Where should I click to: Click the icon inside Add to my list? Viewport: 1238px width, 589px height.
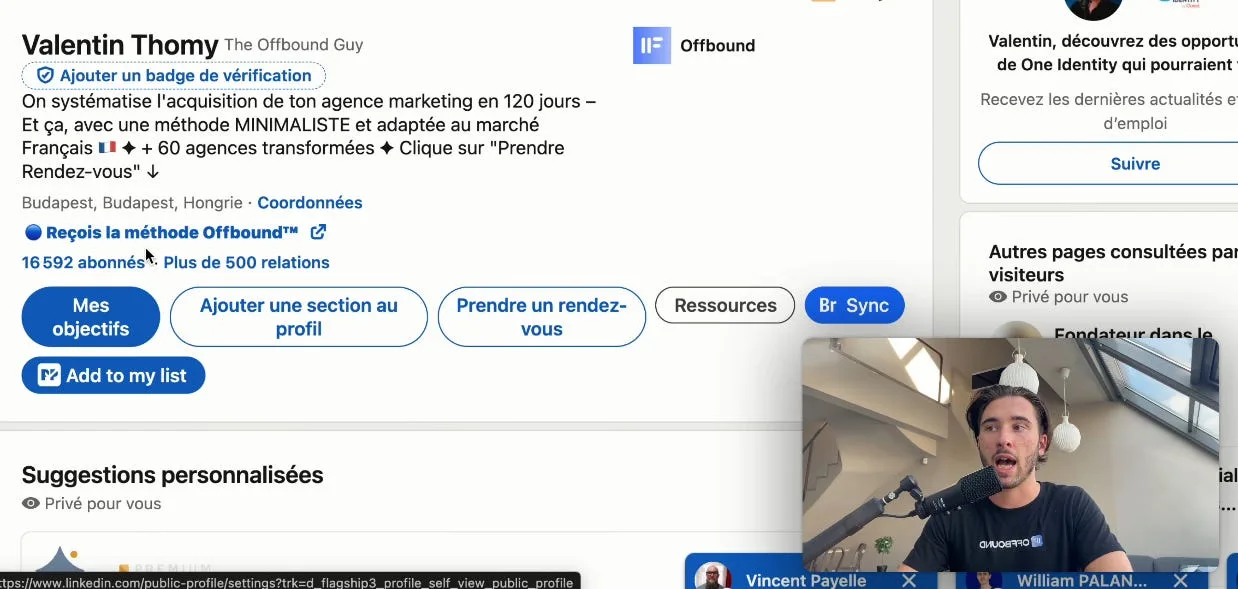point(49,376)
